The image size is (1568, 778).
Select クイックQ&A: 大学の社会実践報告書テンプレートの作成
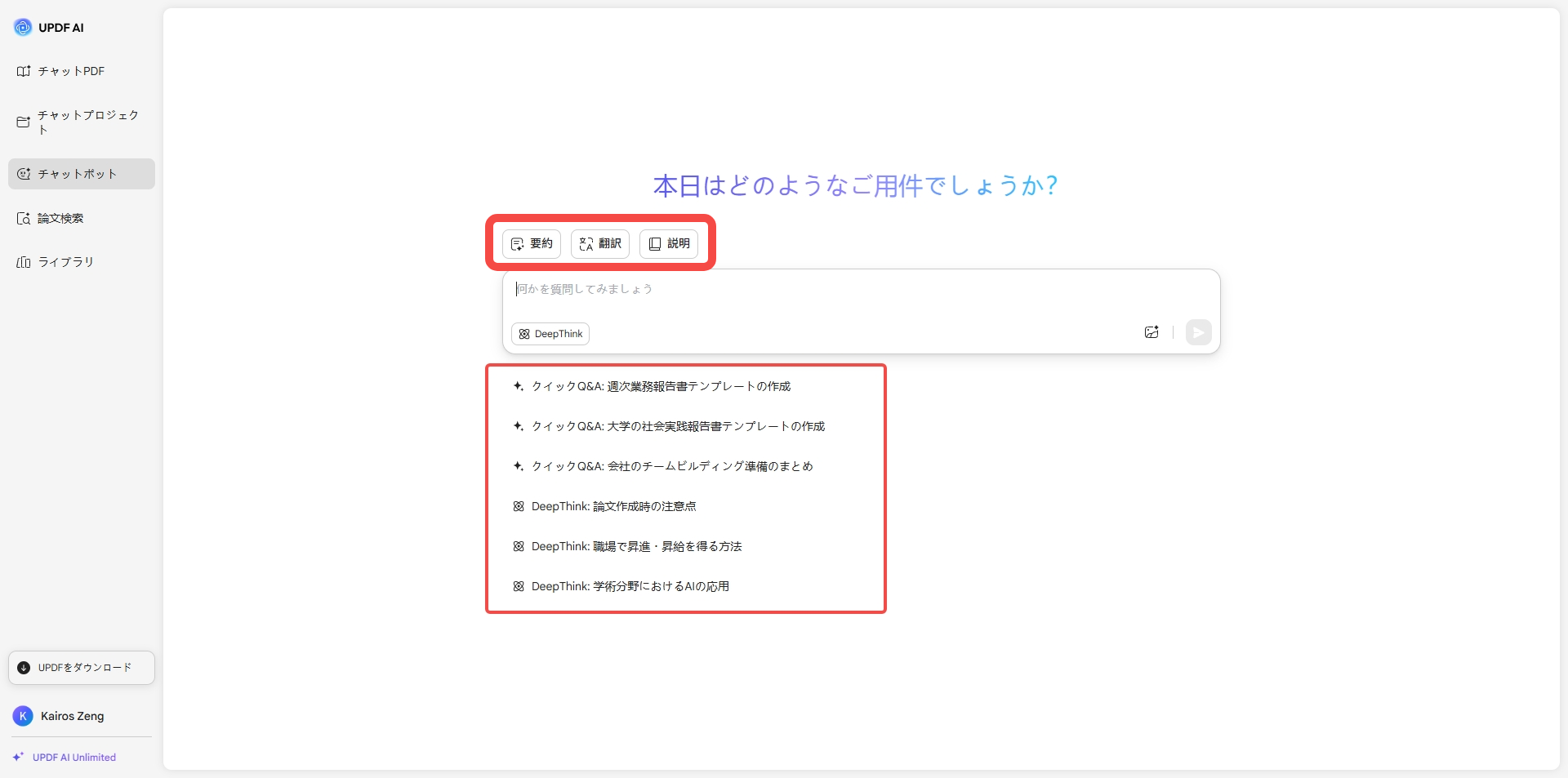point(669,426)
